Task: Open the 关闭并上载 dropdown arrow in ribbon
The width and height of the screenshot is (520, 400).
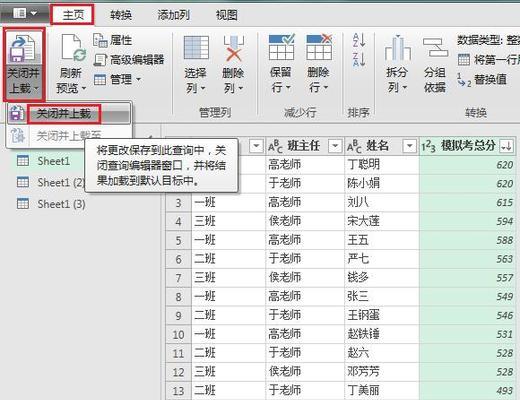Action: click(x=36, y=89)
